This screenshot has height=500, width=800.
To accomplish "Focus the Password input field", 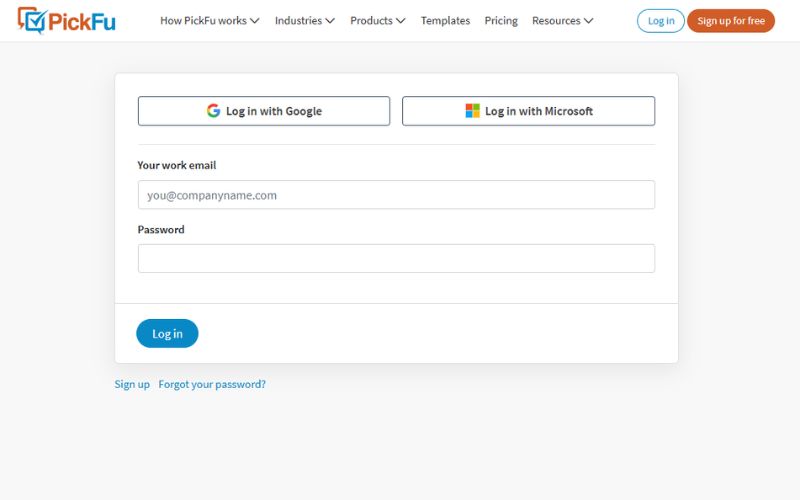I will [396, 259].
